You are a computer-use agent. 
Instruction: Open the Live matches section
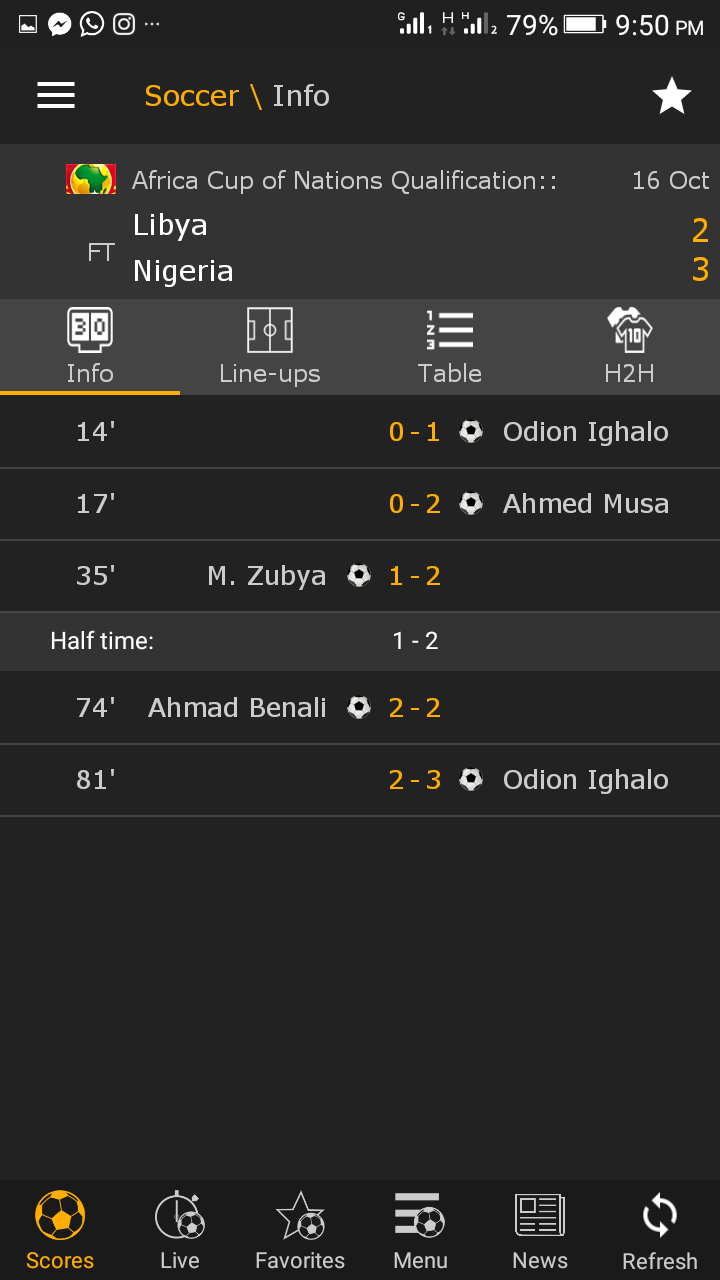click(x=180, y=1230)
